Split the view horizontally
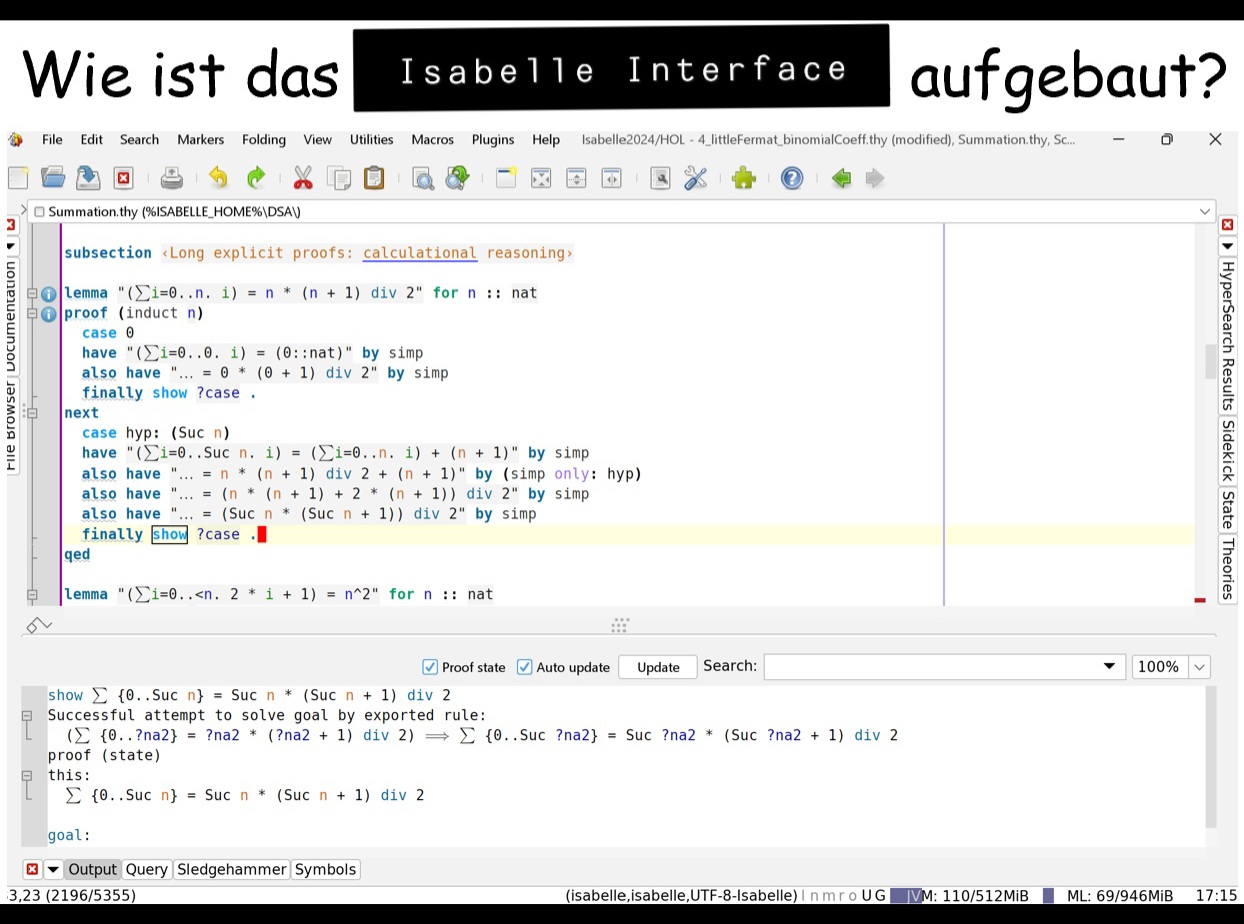Image resolution: width=1244 pixels, height=924 pixels. click(576, 179)
